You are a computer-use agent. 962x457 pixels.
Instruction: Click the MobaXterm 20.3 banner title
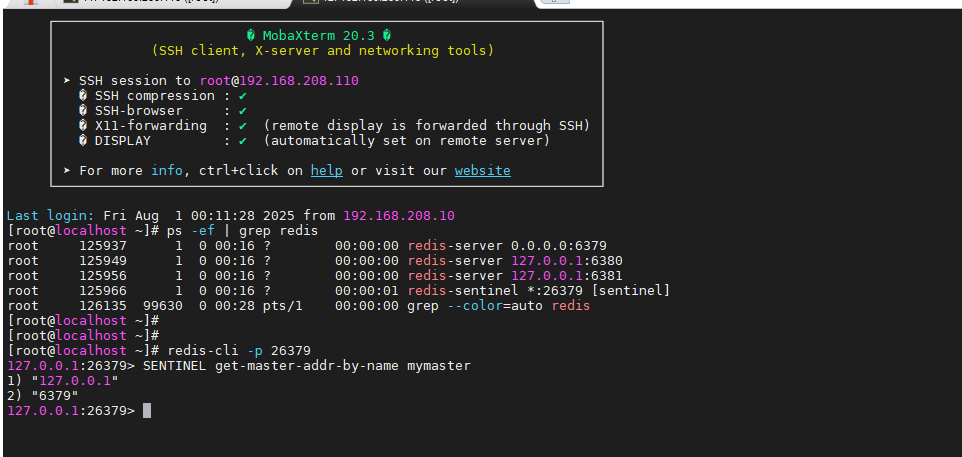(x=318, y=36)
